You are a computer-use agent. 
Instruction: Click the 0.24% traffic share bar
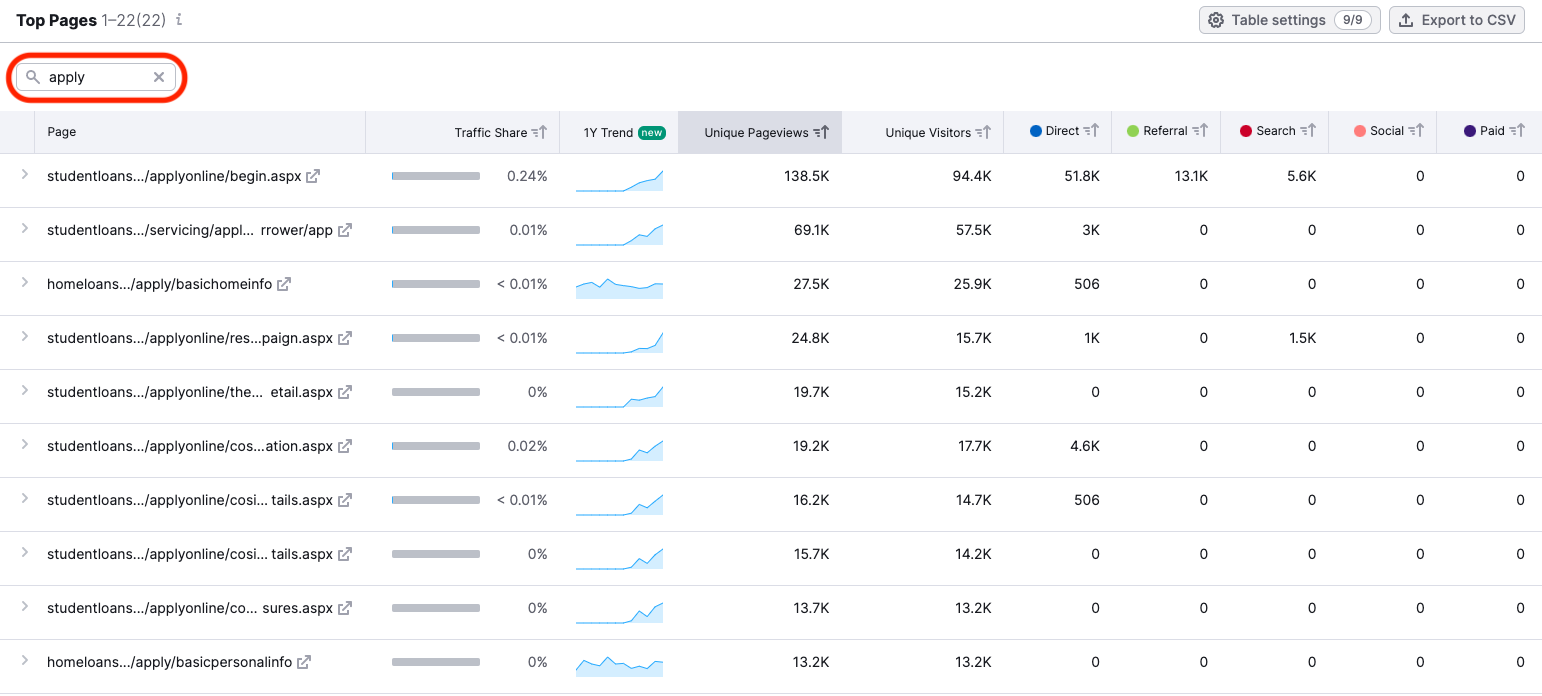point(436,176)
